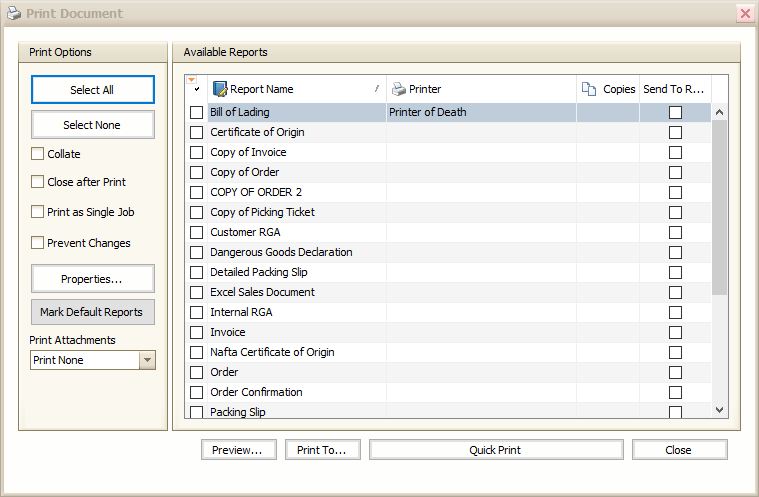Viewport: 759px width, 497px height.
Task: Open the Preview... dialog
Action: point(237,450)
